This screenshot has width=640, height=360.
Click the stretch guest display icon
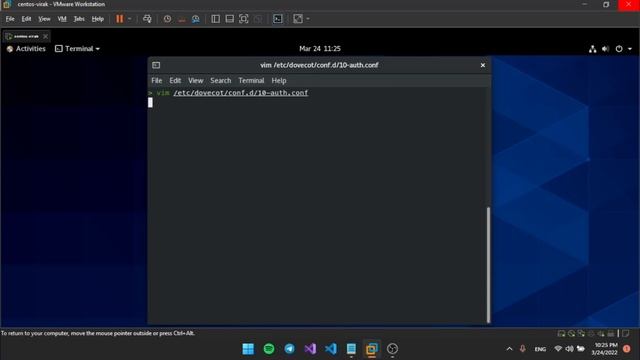[x=298, y=19]
